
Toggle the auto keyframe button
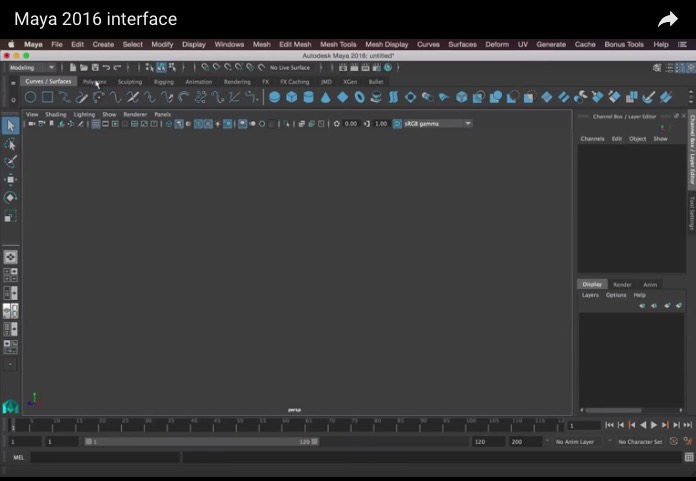(x=674, y=441)
